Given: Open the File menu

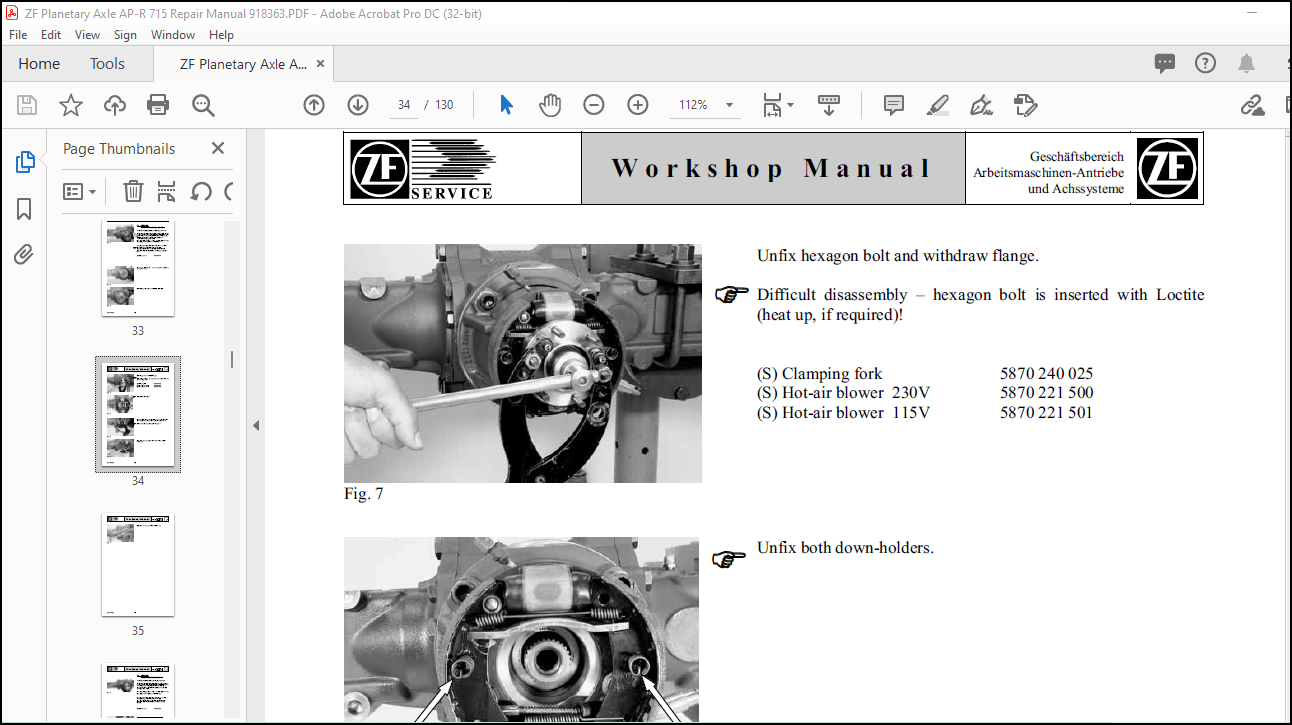Looking at the screenshot, I should click(x=18, y=34).
